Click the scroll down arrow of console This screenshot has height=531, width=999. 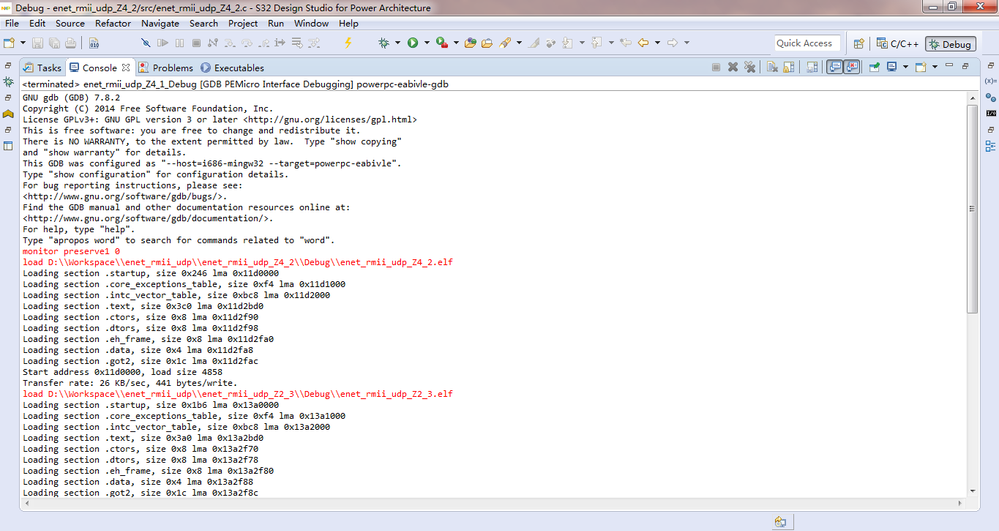click(x=972, y=491)
